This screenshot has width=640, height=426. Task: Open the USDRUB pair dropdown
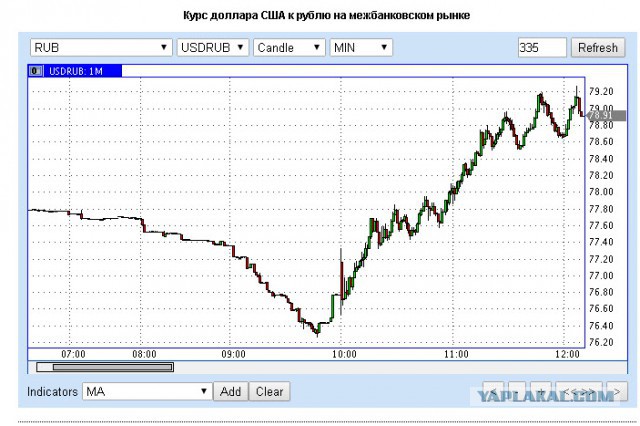213,48
